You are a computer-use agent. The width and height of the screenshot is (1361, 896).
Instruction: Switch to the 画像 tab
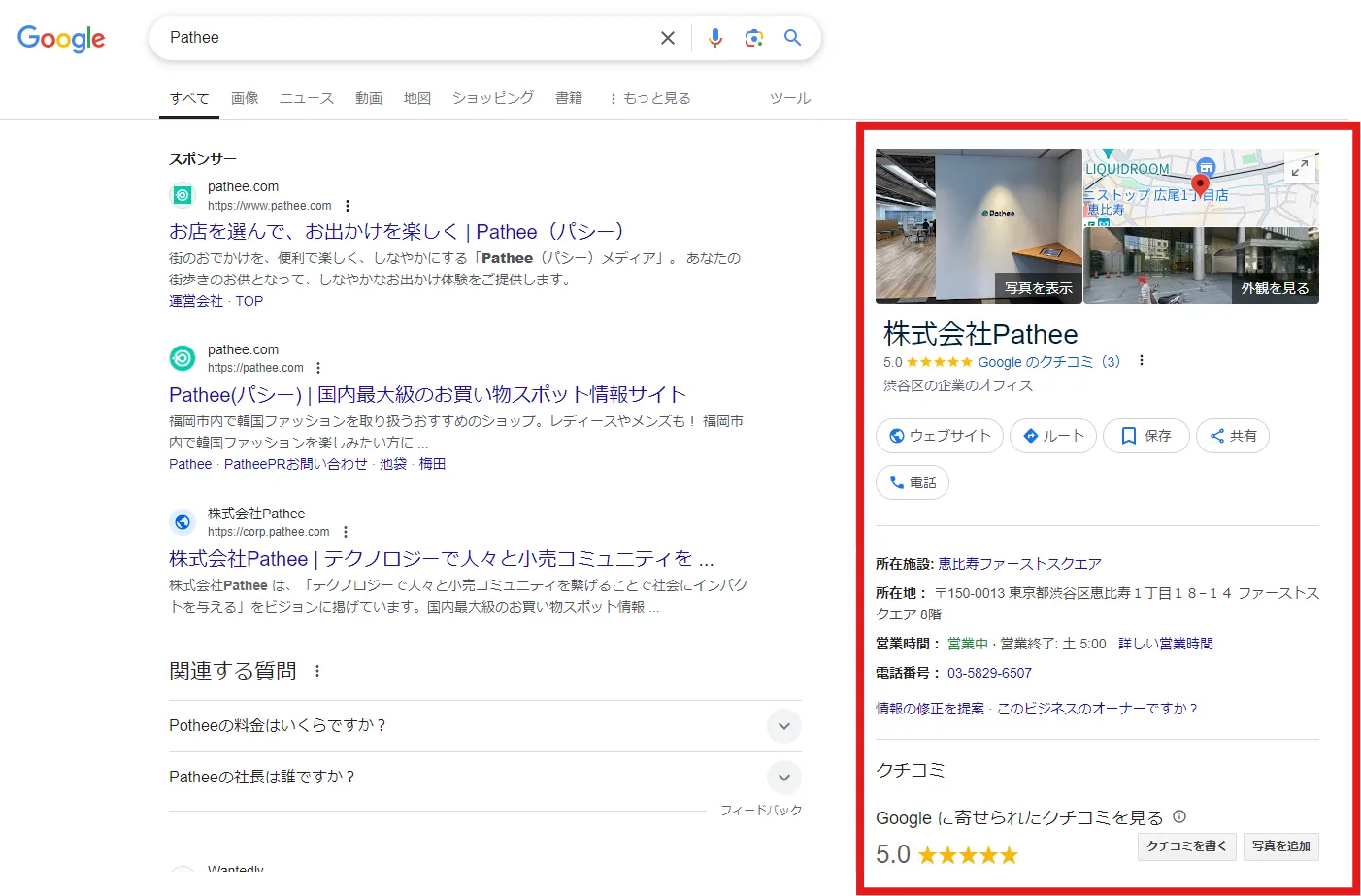pos(245,97)
